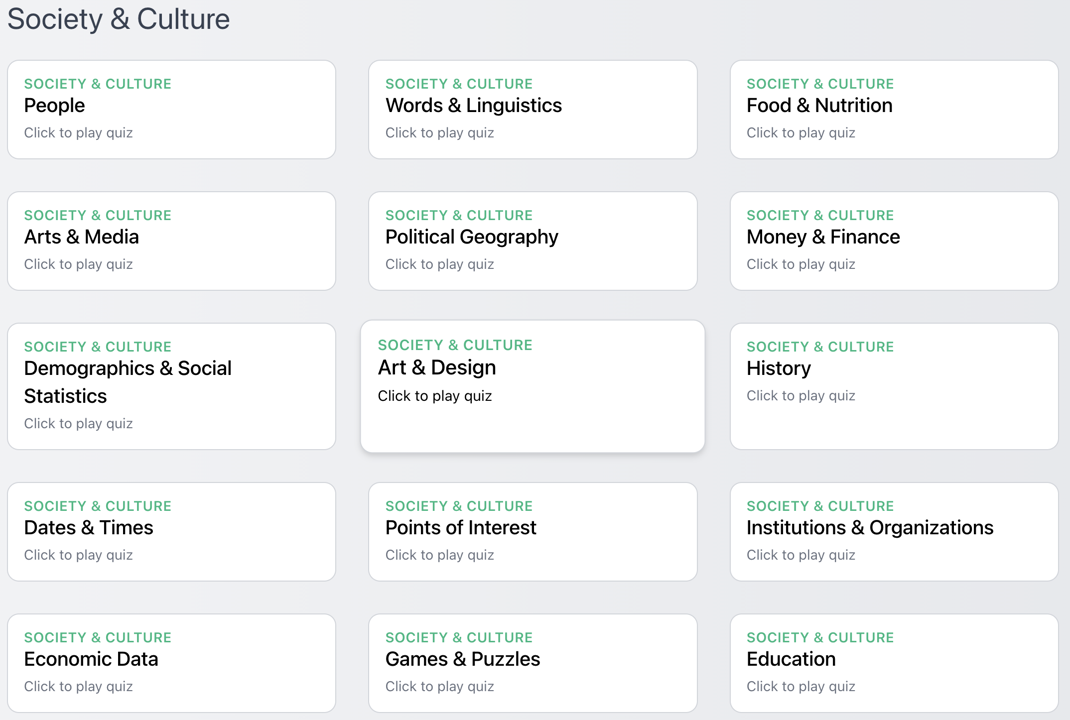This screenshot has width=1070, height=720.
Task: Click the Art & Design card
Action: [532, 385]
